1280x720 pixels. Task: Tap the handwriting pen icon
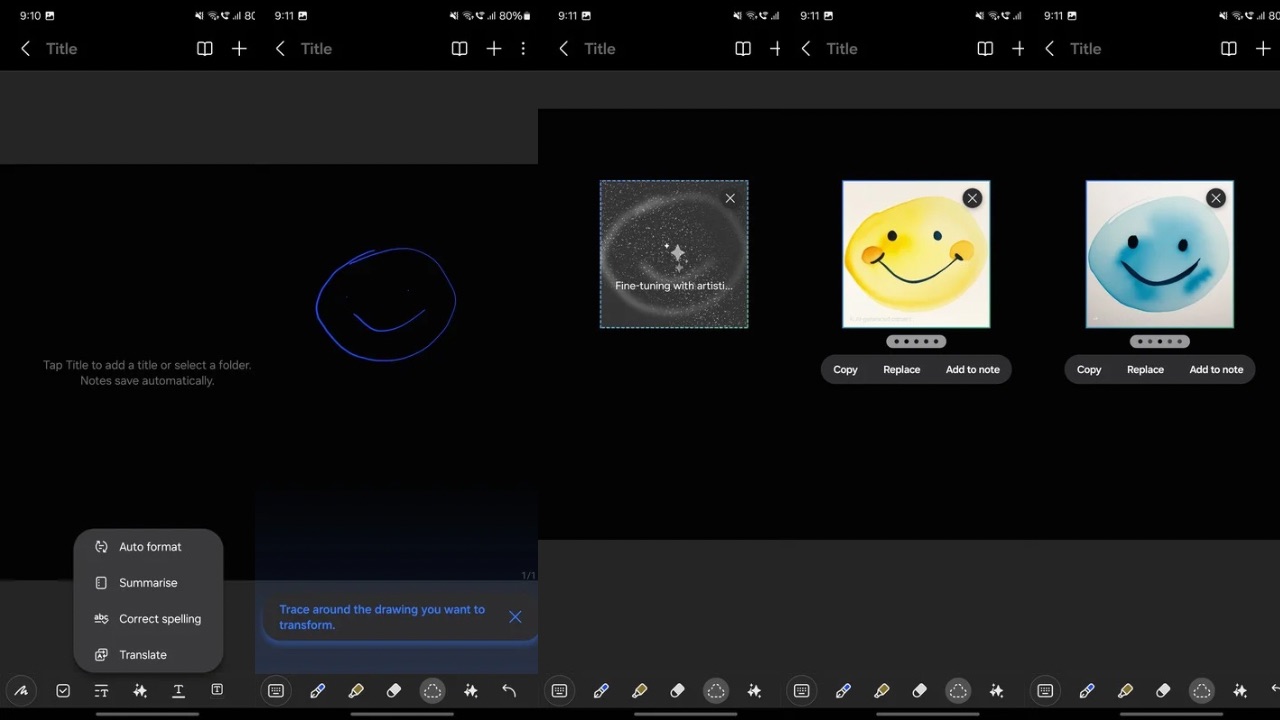pyautogui.click(x=21, y=691)
